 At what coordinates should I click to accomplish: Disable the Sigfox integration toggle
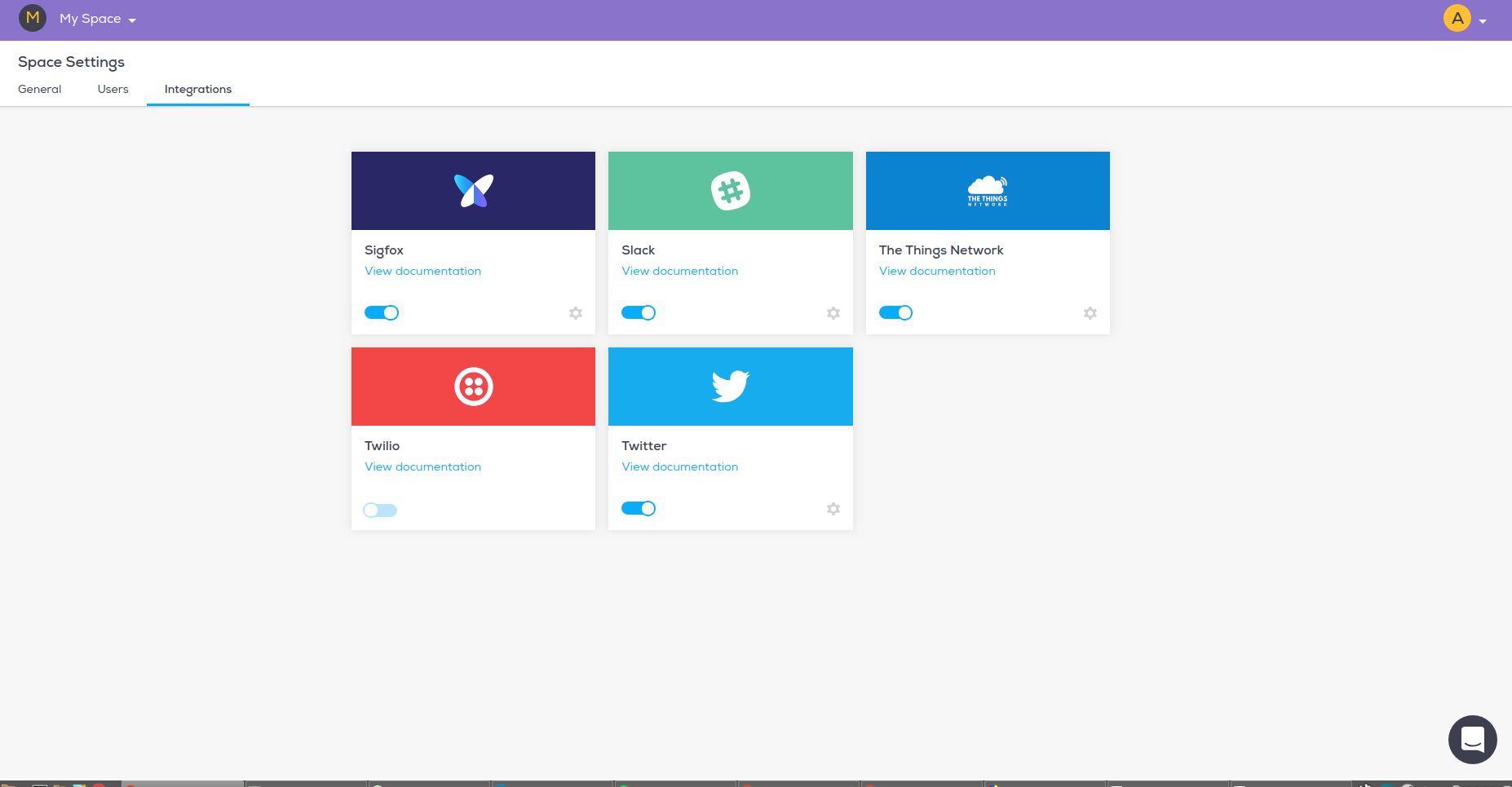click(x=382, y=312)
